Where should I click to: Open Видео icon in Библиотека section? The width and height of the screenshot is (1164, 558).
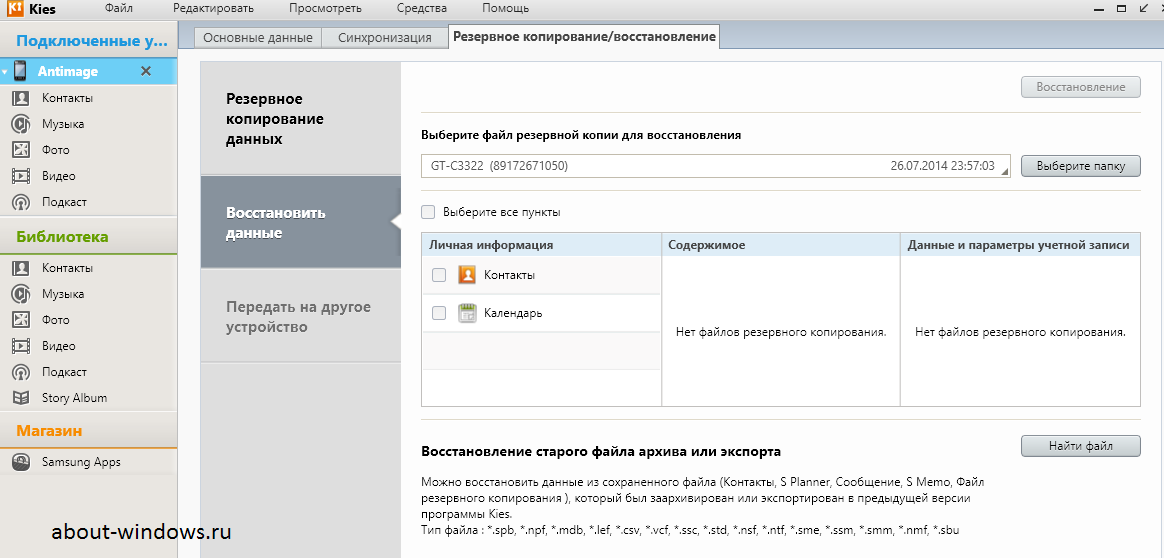pyautogui.click(x=21, y=346)
